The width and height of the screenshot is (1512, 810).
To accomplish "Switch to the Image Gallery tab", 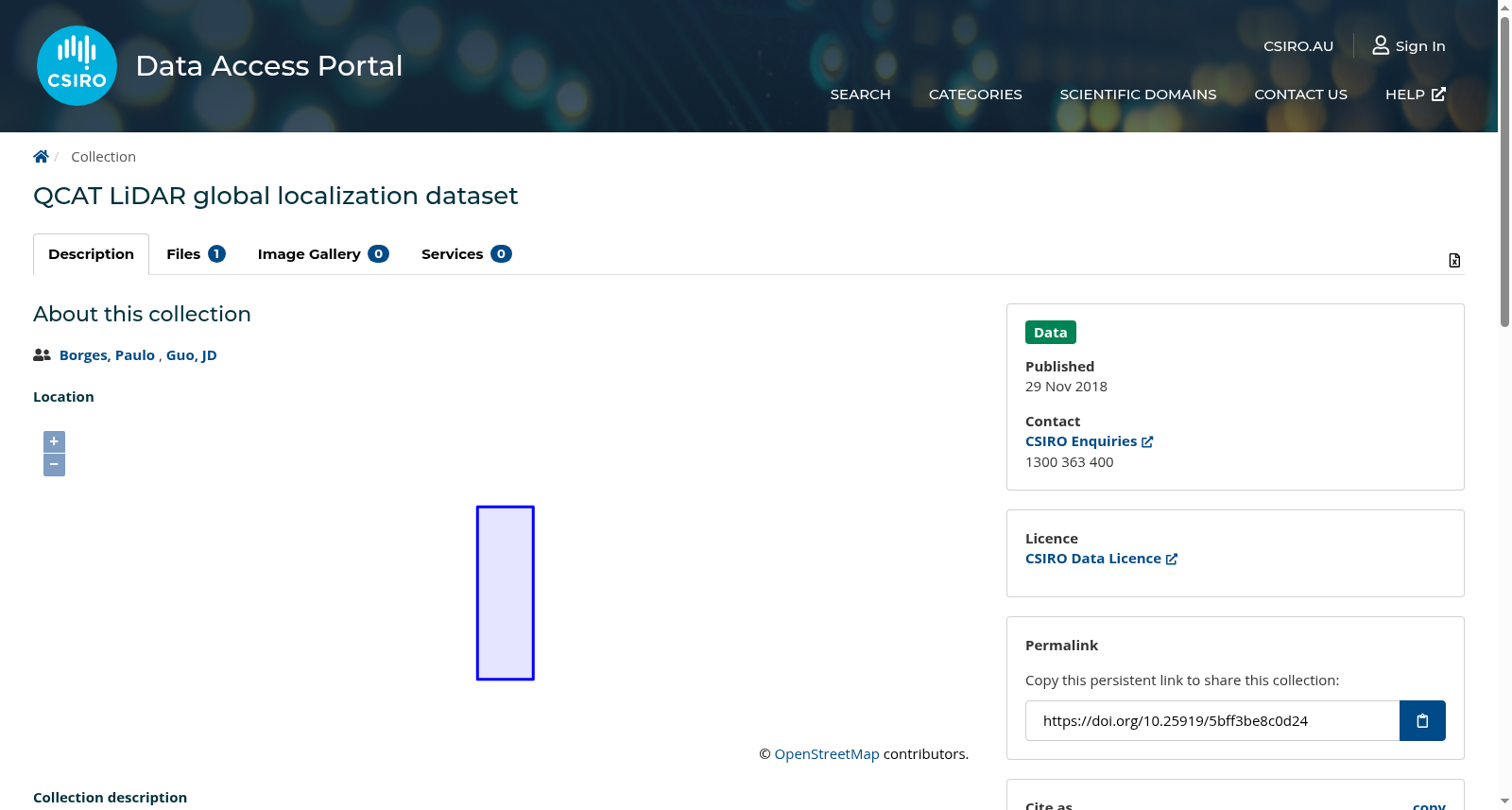I will 323,254.
